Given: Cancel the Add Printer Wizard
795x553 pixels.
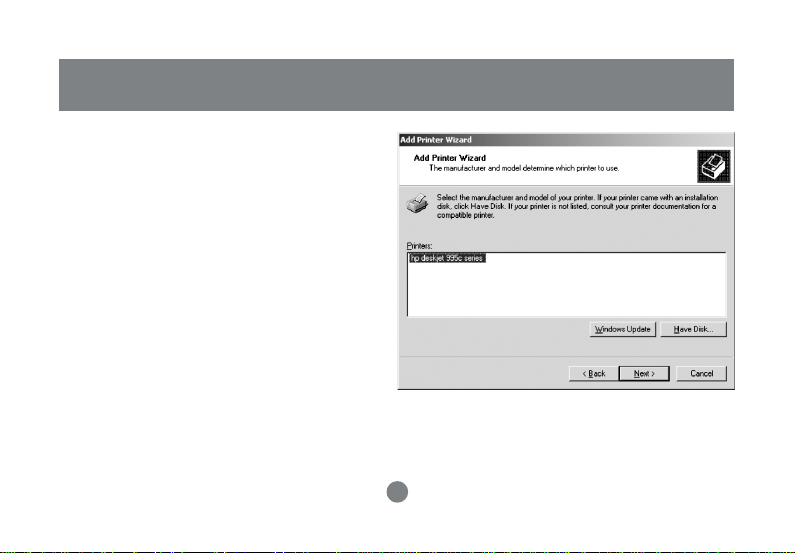Looking at the screenshot, I should (701, 374).
